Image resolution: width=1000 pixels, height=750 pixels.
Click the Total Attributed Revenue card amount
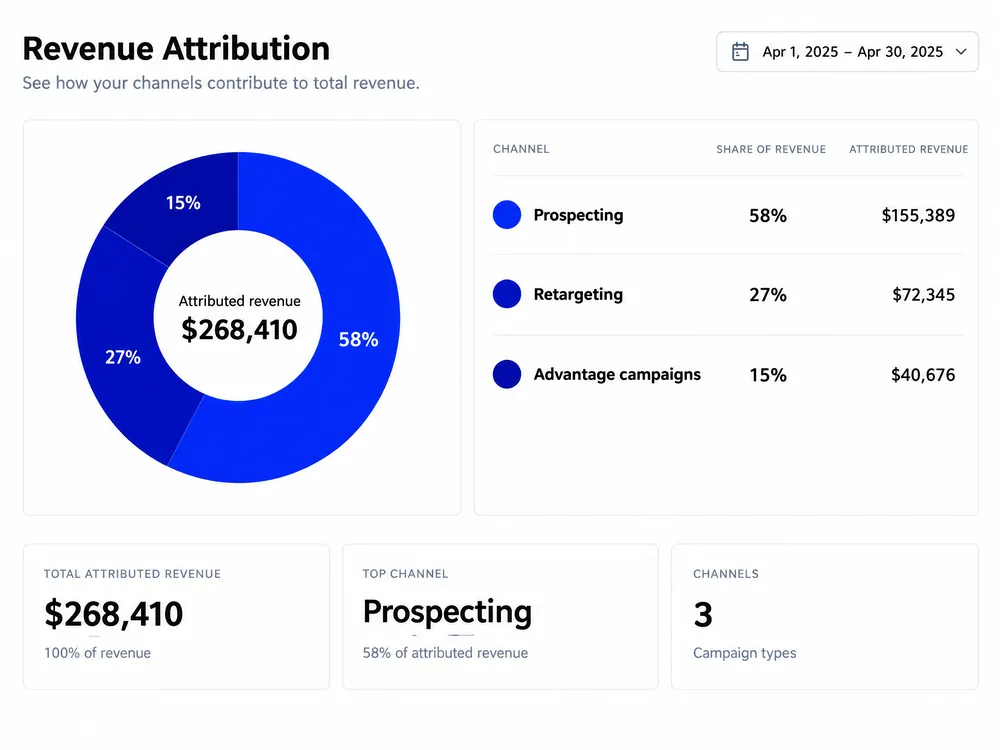point(114,614)
